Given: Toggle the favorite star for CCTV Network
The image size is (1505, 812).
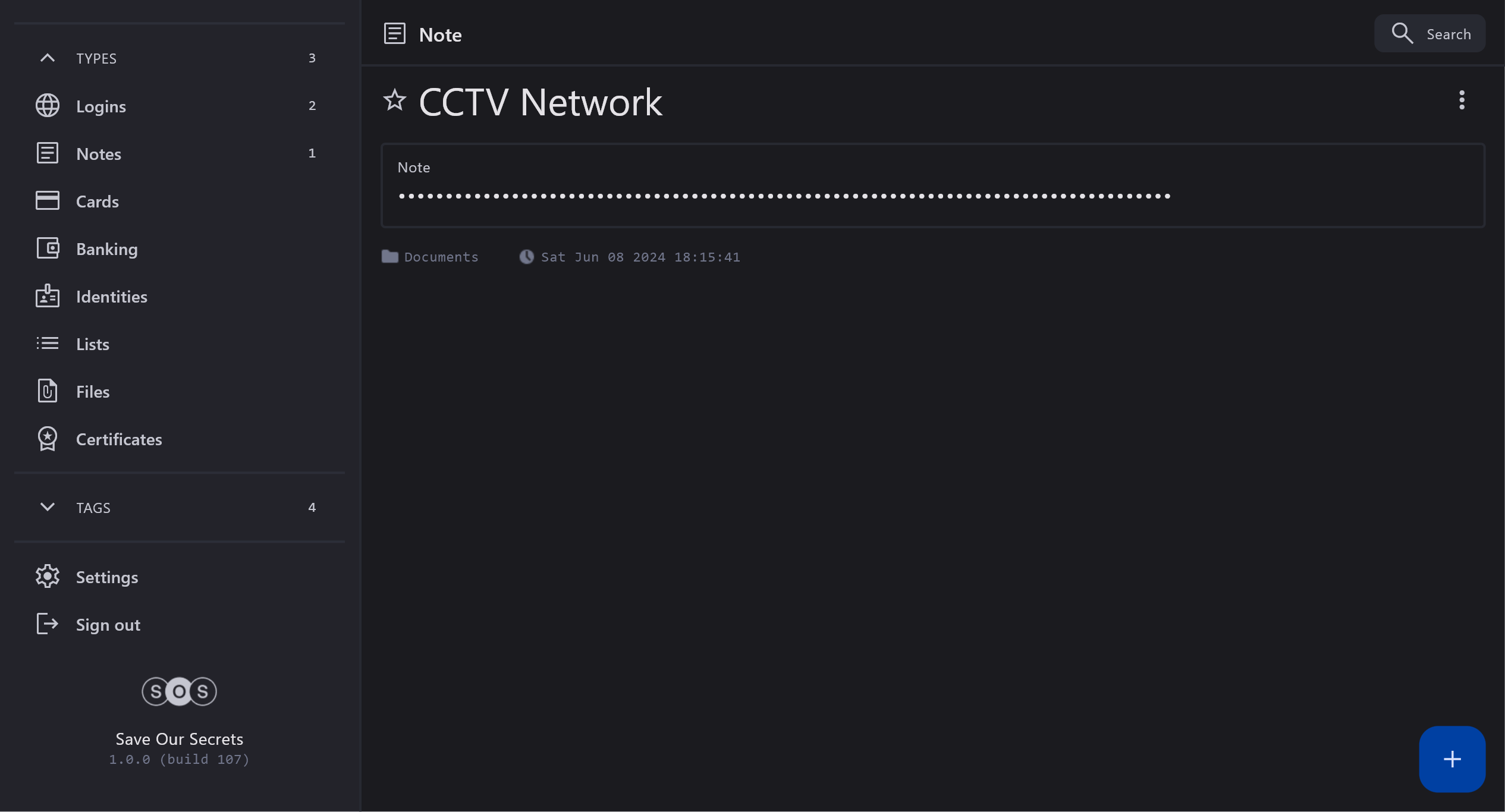Looking at the screenshot, I should (394, 100).
